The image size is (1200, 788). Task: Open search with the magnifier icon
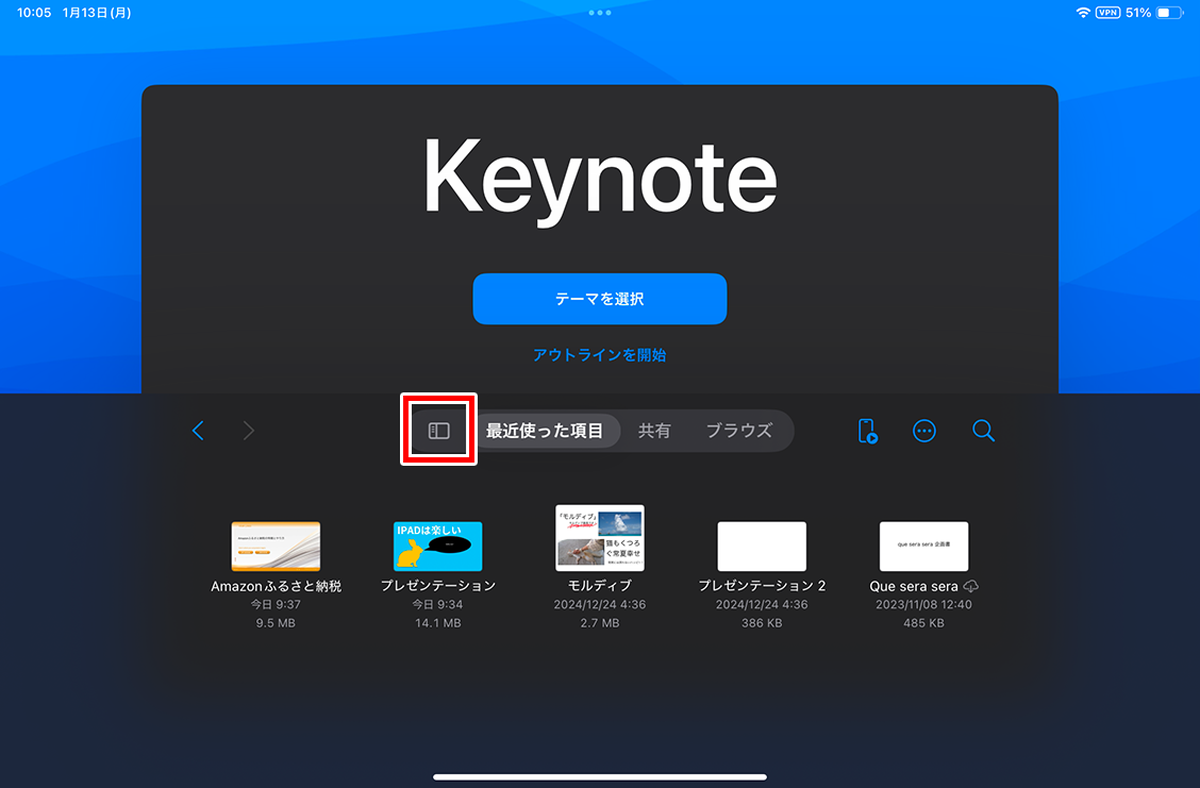click(983, 431)
